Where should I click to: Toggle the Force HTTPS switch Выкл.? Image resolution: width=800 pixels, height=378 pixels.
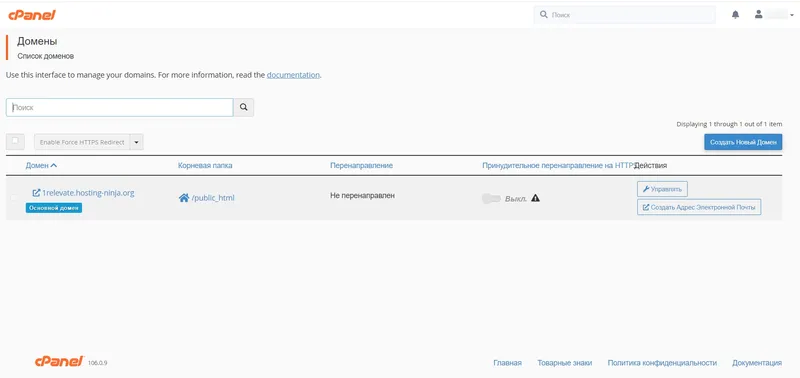(x=491, y=198)
